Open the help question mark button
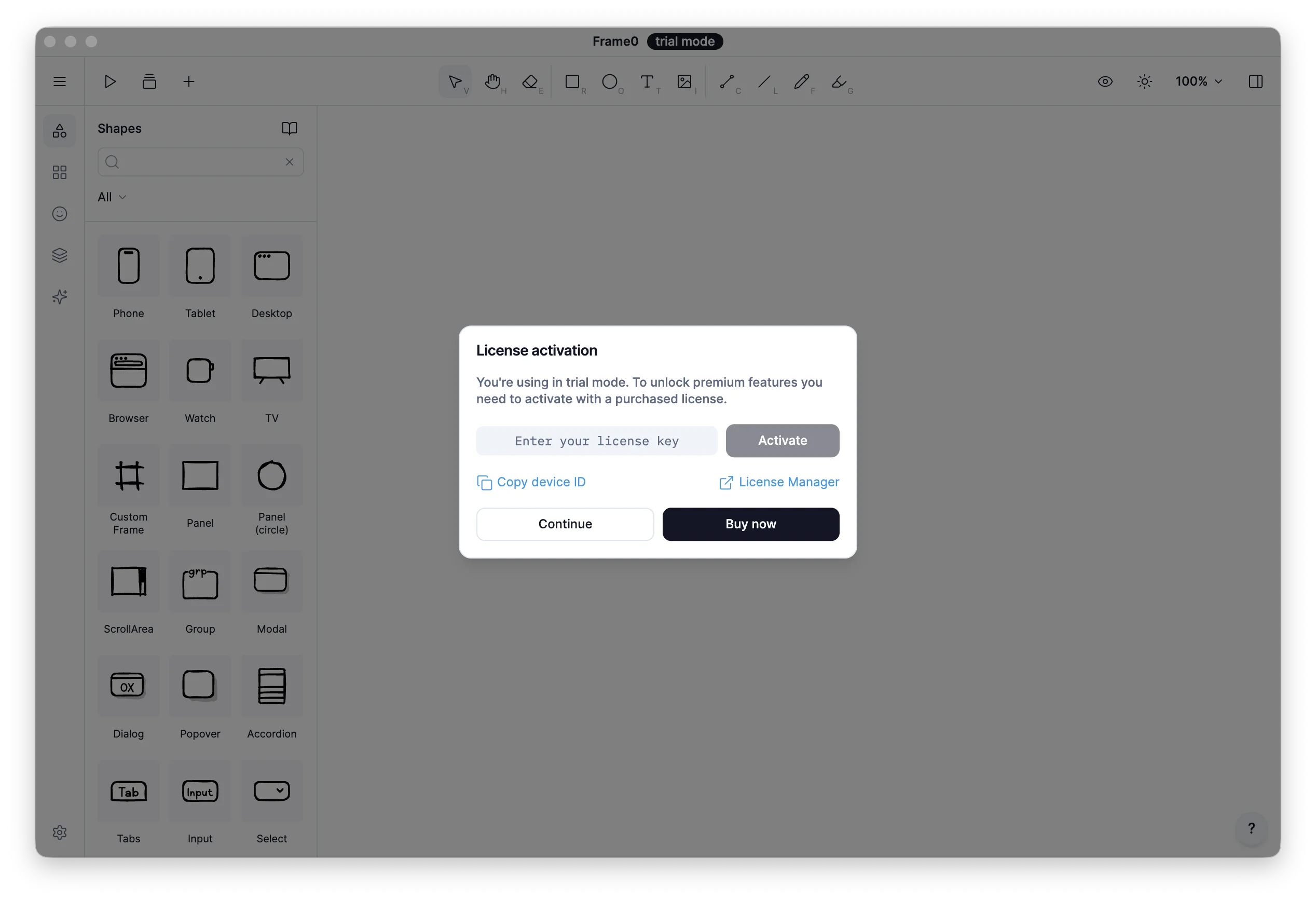1316x901 pixels. pos(1251,827)
